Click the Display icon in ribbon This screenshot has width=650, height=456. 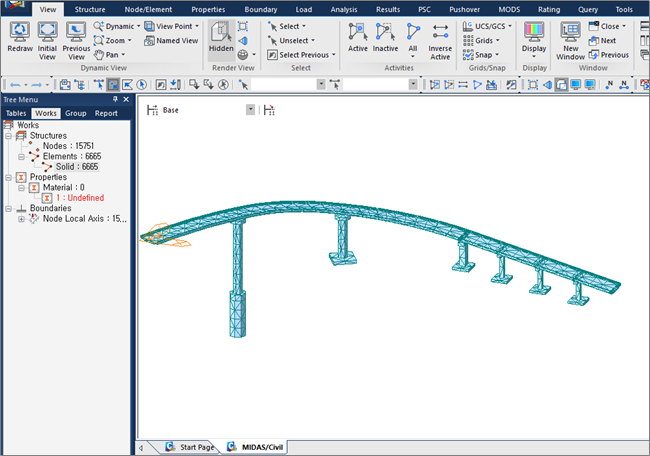[534, 37]
